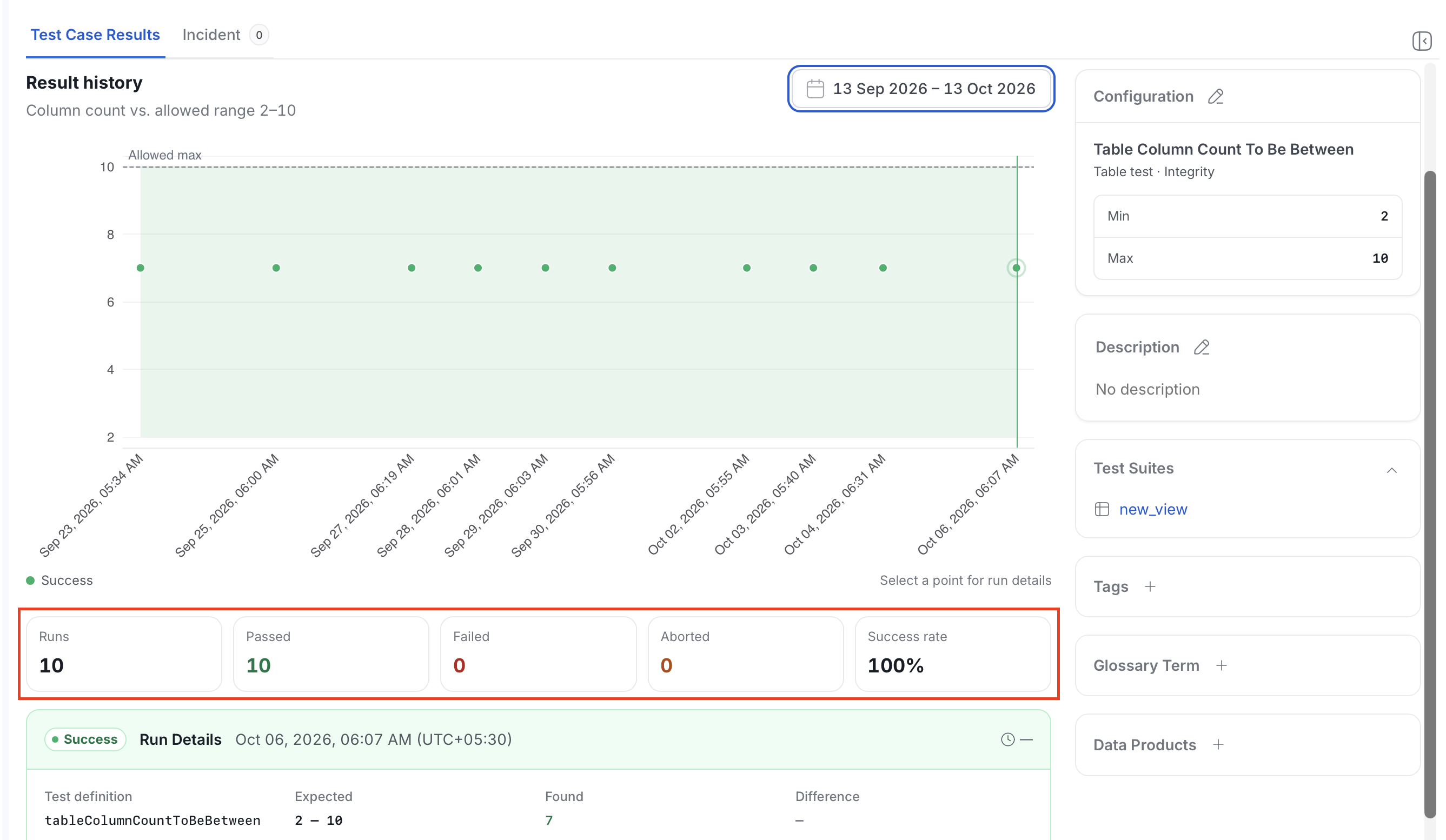Select the Sep 29, 2026 data point
Screen dimensions: 1446x840
click(545, 268)
